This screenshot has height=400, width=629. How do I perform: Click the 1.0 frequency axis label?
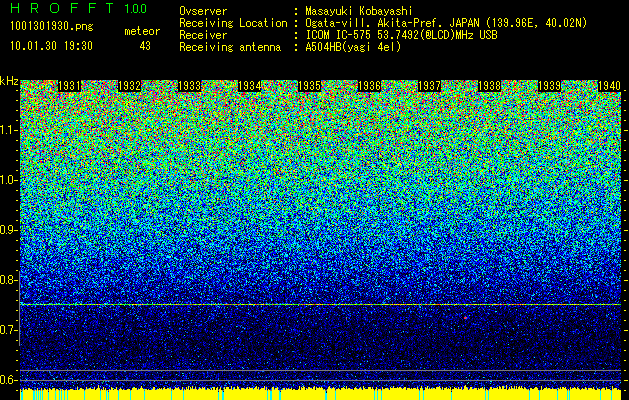point(8,180)
